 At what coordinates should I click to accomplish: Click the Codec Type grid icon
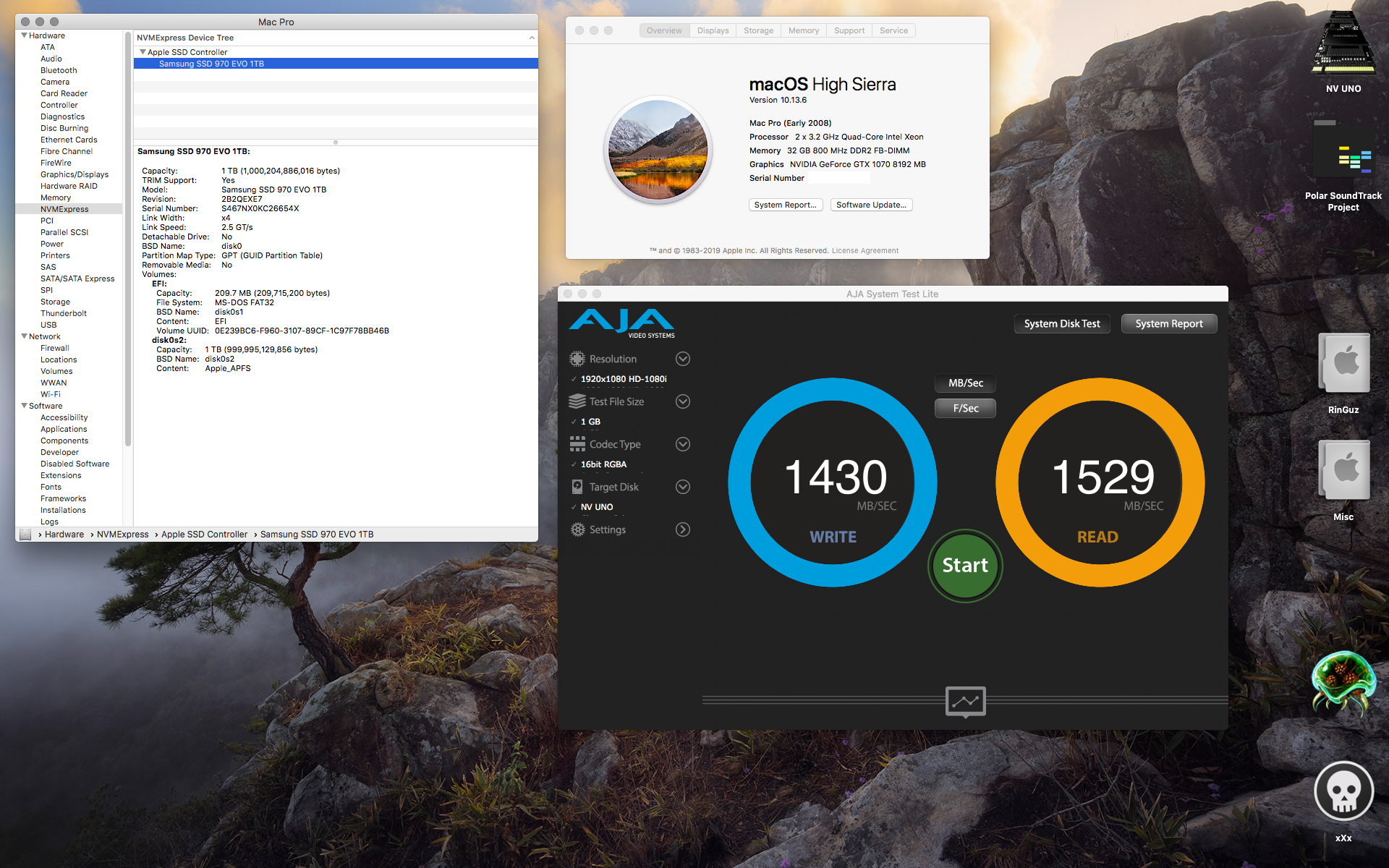point(577,444)
